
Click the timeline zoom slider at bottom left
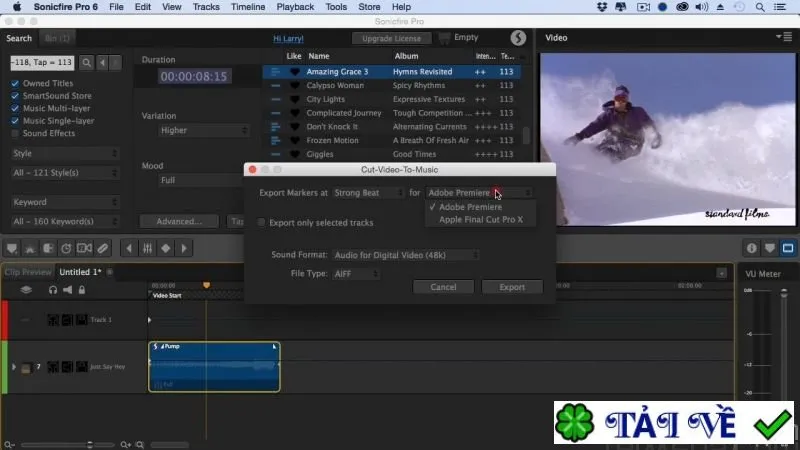coord(66,444)
